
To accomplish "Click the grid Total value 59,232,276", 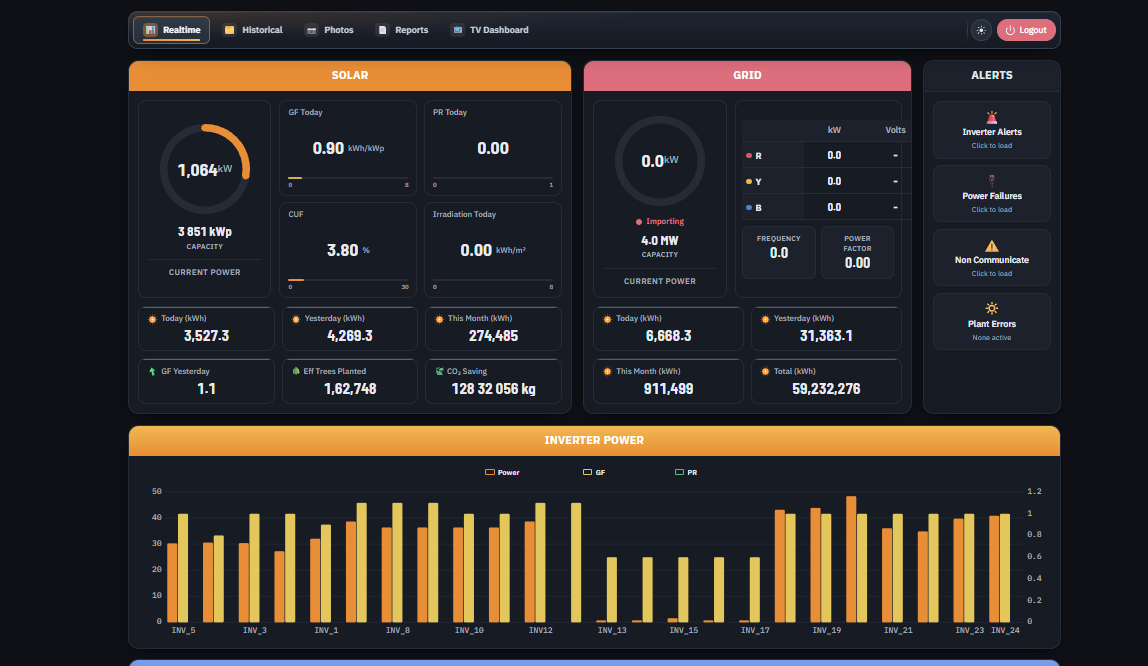I will (x=826, y=389).
